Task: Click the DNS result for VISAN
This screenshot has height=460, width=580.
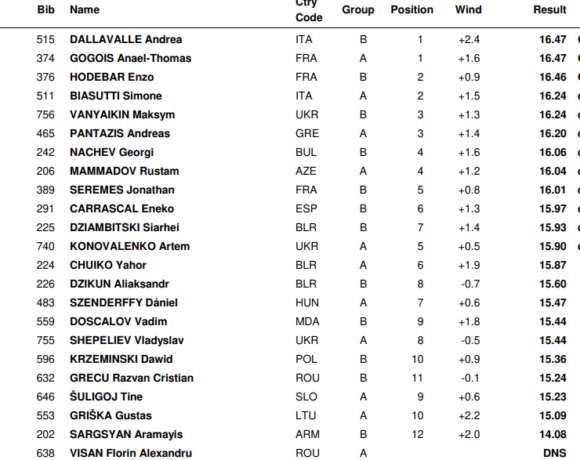Action: tap(554, 453)
